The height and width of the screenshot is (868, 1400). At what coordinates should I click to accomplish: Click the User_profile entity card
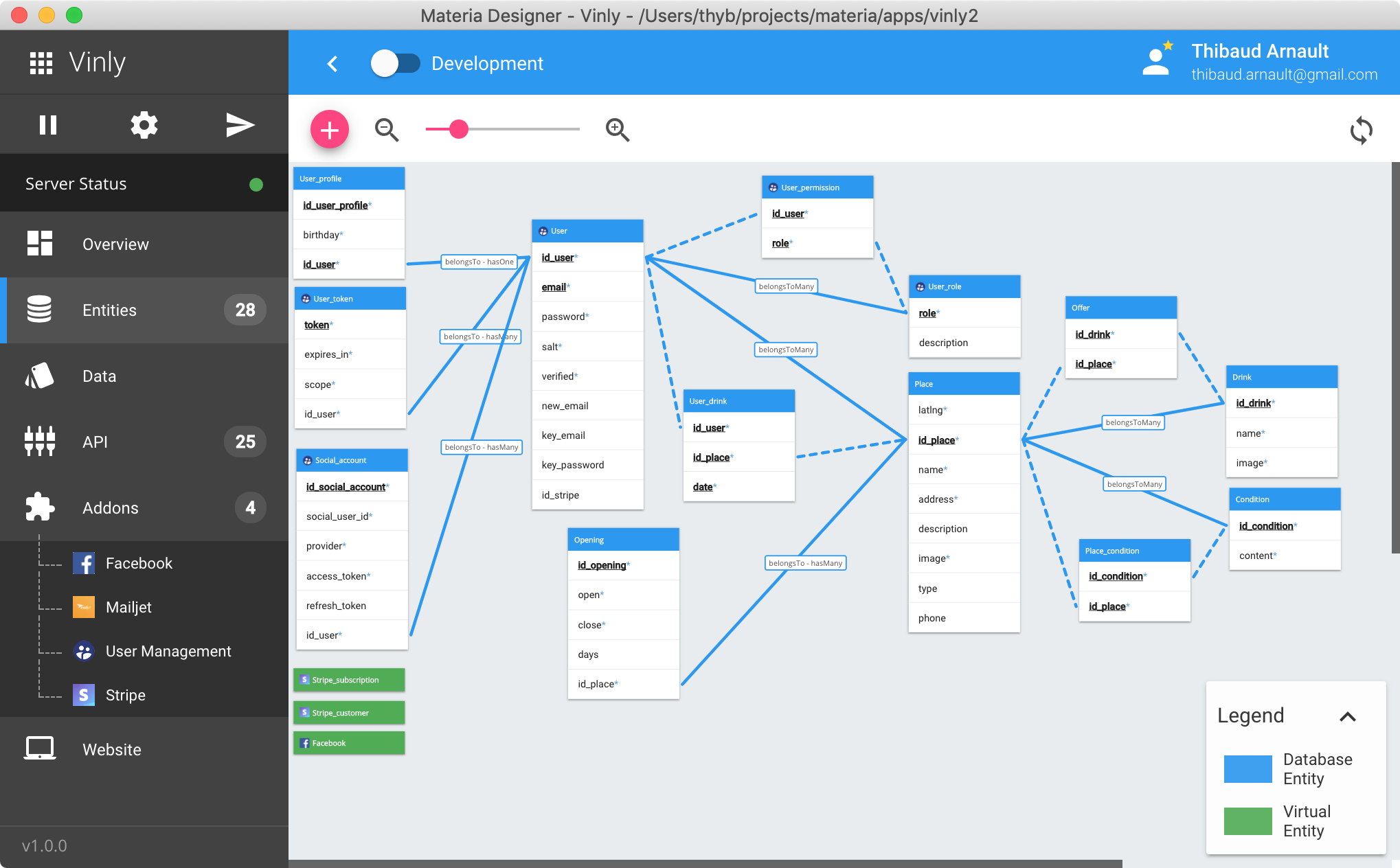pyautogui.click(x=350, y=178)
